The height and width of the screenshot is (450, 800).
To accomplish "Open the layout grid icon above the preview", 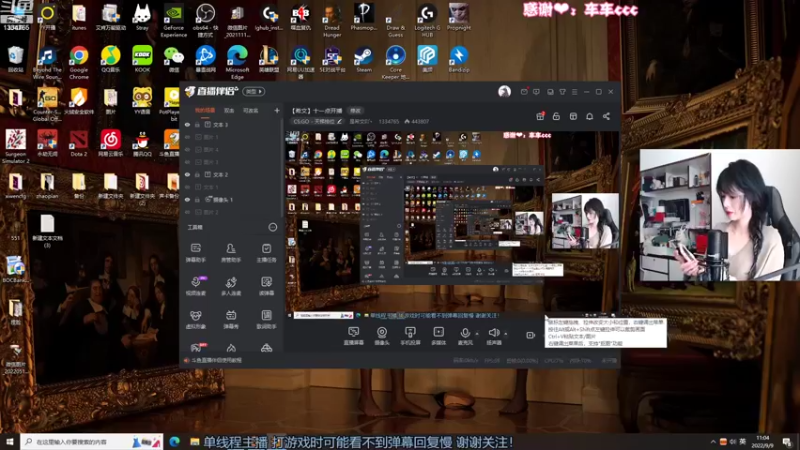I will point(573,116).
